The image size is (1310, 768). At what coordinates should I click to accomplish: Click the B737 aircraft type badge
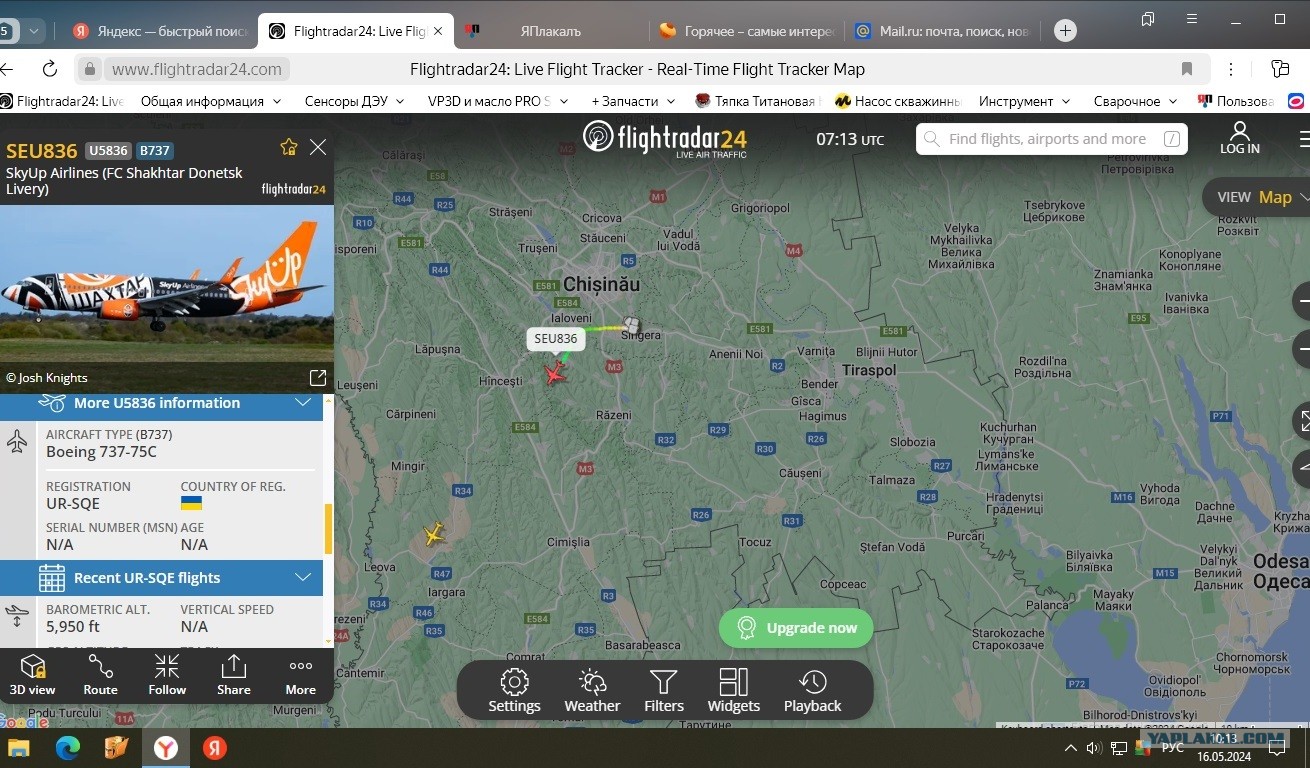155,151
